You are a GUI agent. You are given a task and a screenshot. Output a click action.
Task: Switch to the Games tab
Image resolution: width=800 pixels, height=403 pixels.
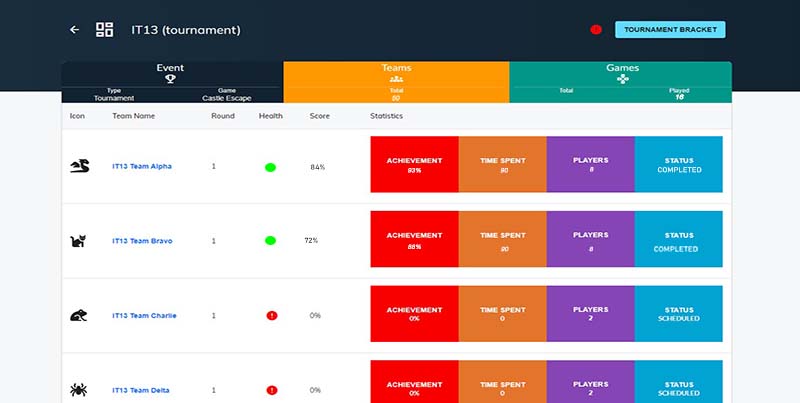[x=618, y=73]
